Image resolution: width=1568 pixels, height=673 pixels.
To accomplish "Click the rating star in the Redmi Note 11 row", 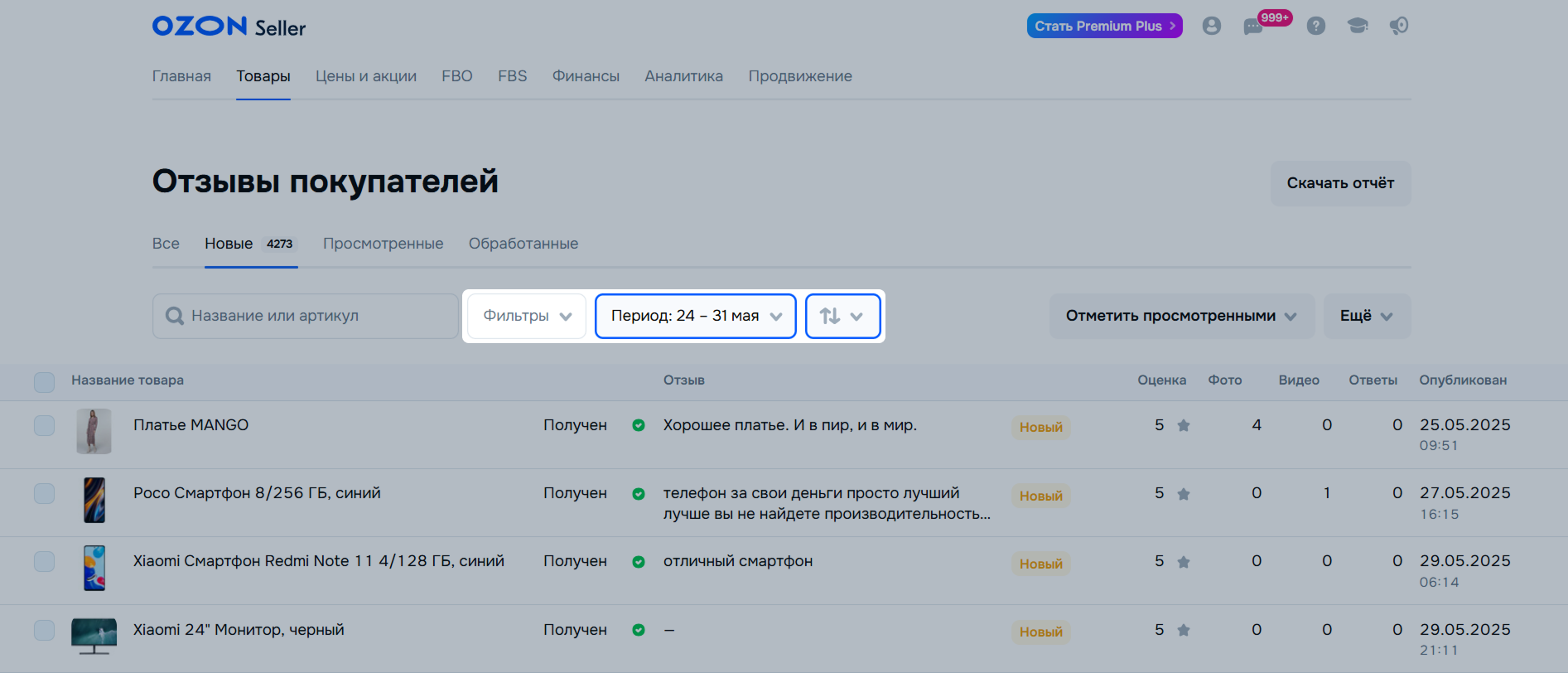I will (1184, 562).
